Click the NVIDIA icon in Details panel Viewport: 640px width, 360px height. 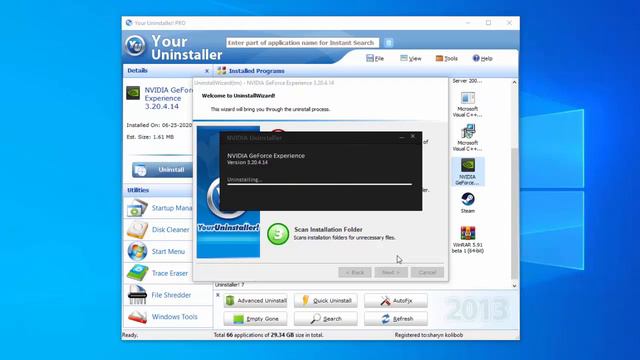click(x=133, y=93)
